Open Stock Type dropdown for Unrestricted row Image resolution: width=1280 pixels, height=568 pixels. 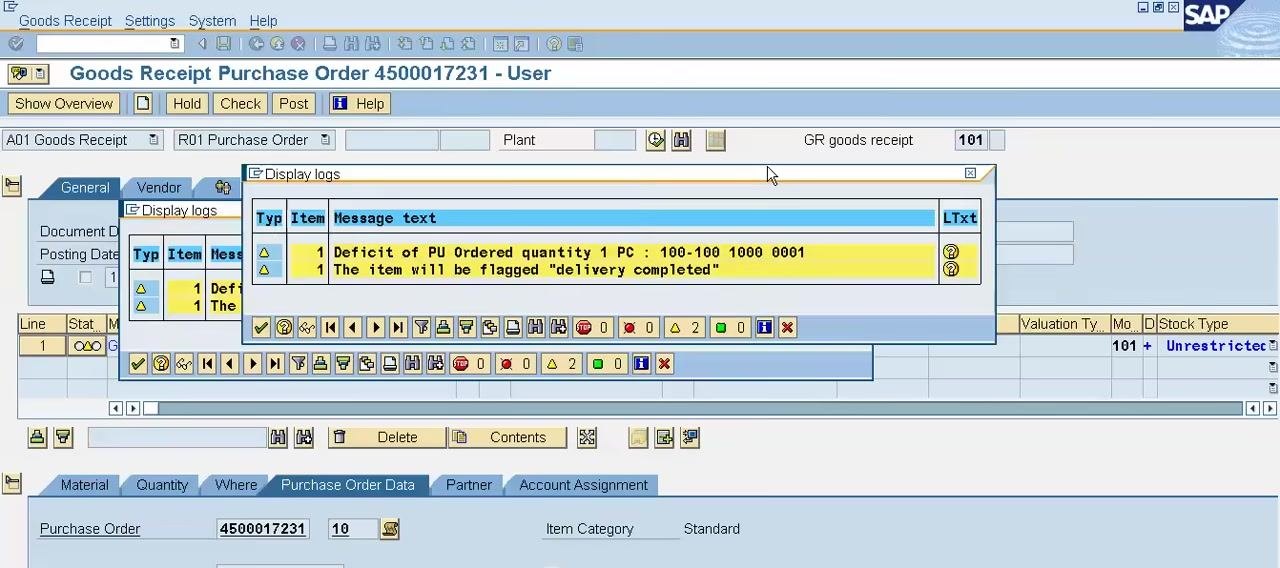[x=1273, y=346]
